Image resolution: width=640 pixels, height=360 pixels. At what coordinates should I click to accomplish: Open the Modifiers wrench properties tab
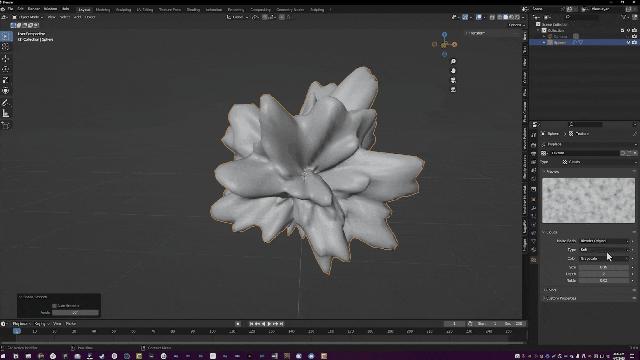(x=533, y=207)
